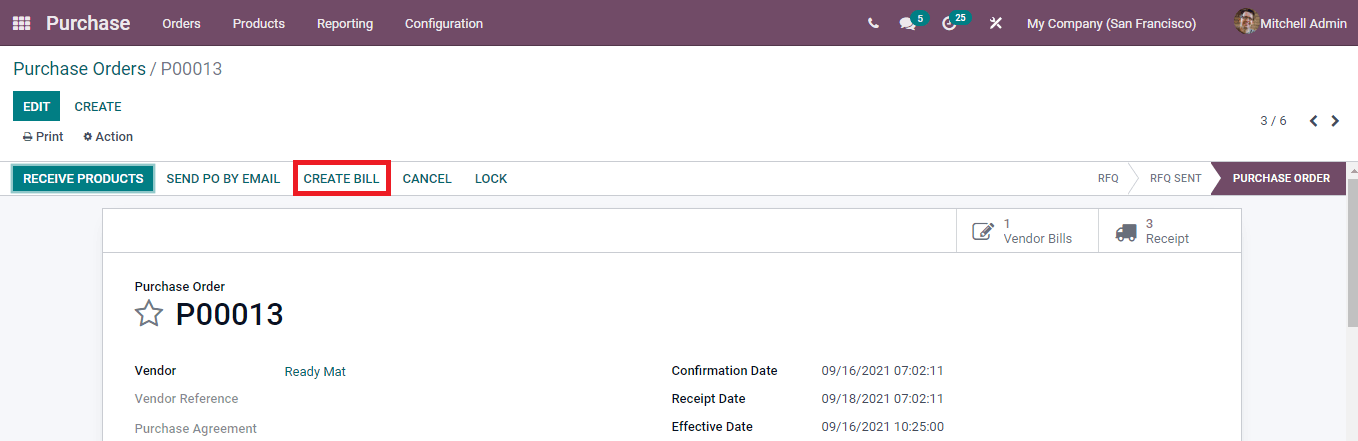Screen dimensions: 1358x441
Task: Click the debug tools cross icon
Action: (996, 23)
